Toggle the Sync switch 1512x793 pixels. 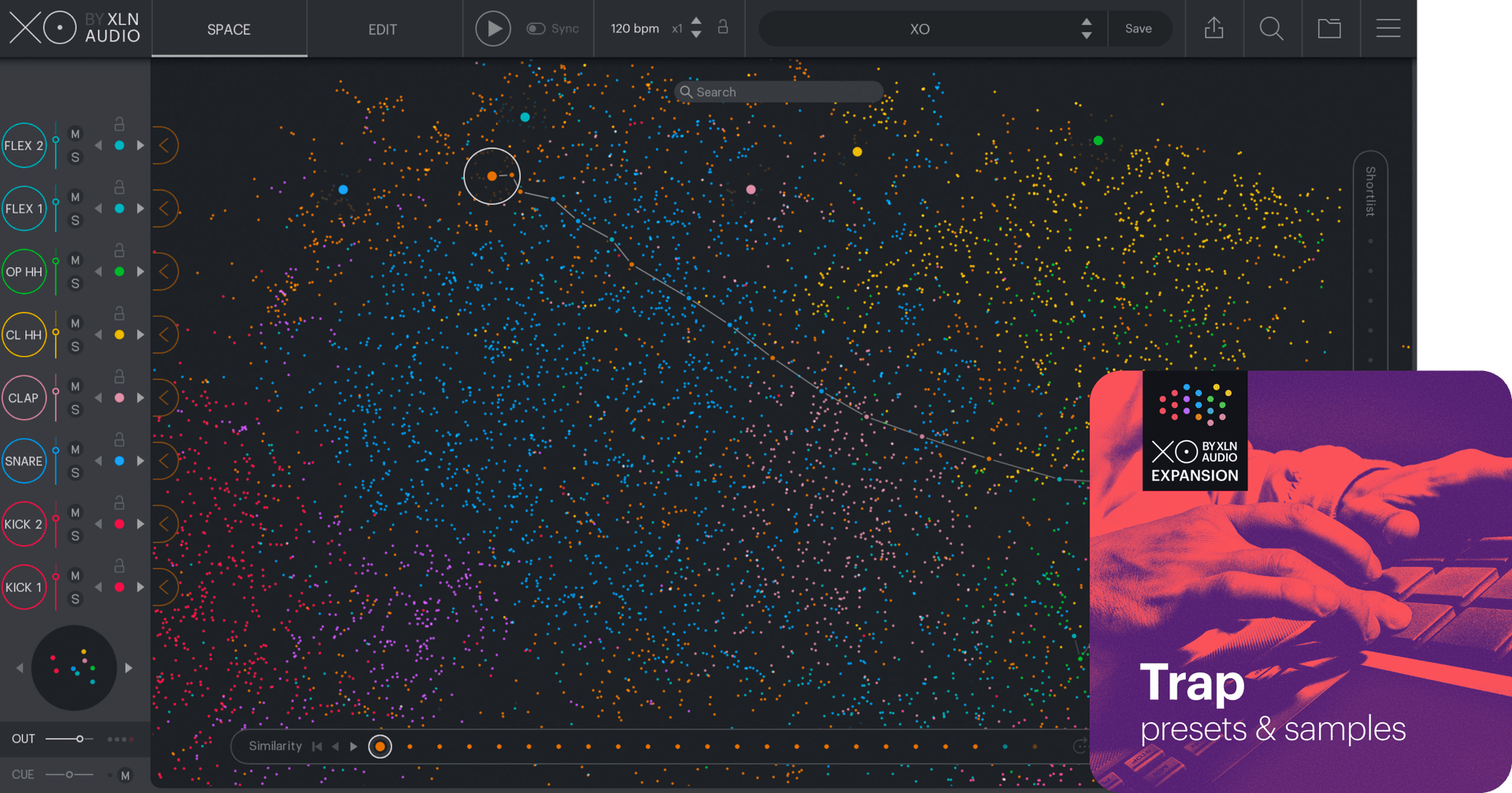tap(535, 28)
